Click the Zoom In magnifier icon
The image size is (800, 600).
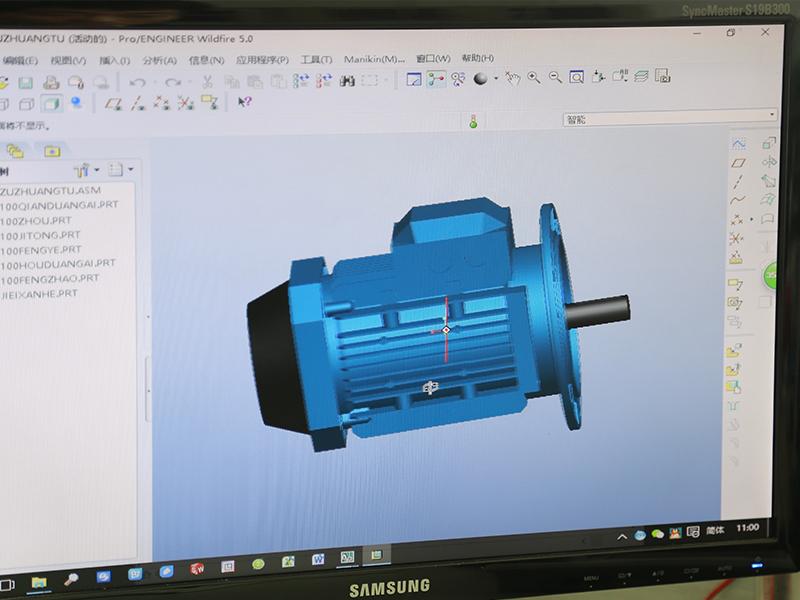pyautogui.click(x=534, y=78)
